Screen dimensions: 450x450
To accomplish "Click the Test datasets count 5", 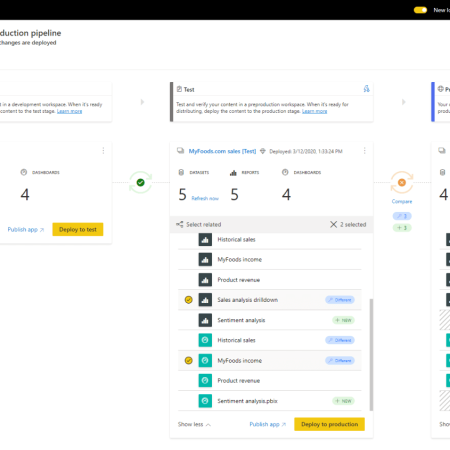I will tap(182, 194).
